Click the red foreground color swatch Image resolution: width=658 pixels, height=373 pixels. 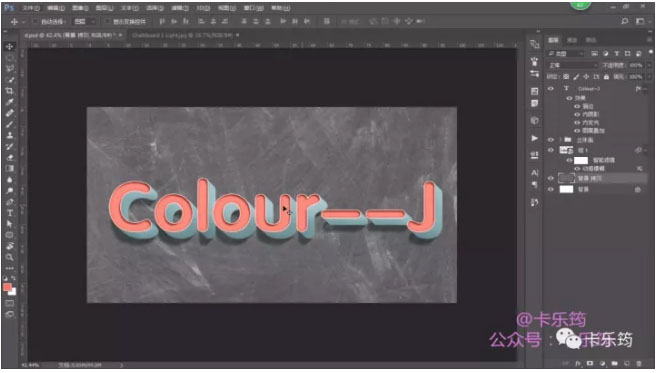[x=7, y=287]
